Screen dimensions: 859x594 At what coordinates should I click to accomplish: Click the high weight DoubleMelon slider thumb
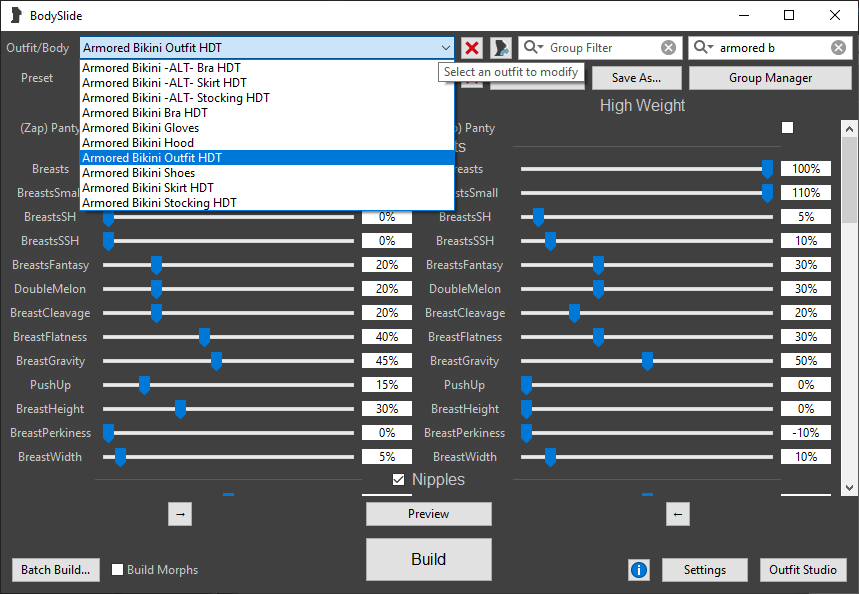pyautogui.click(x=598, y=289)
